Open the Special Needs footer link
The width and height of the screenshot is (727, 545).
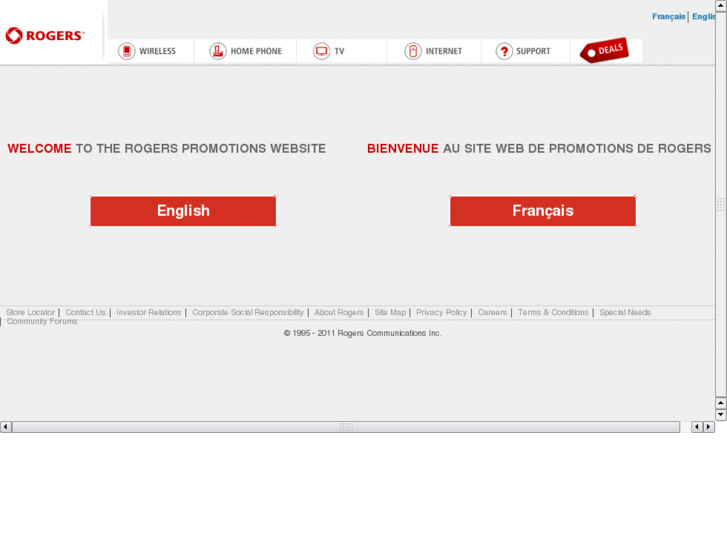(x=625, y=312)
